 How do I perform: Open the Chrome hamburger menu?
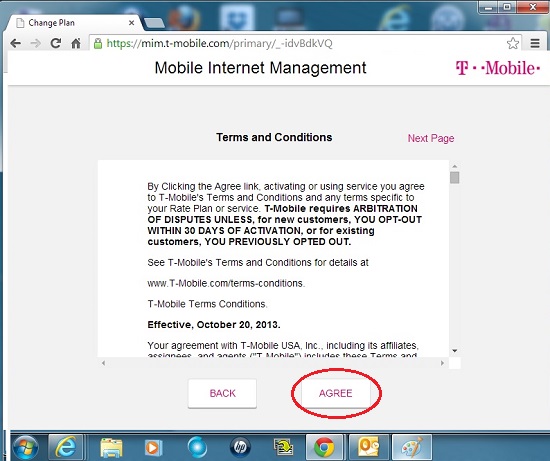click(535, 44)
